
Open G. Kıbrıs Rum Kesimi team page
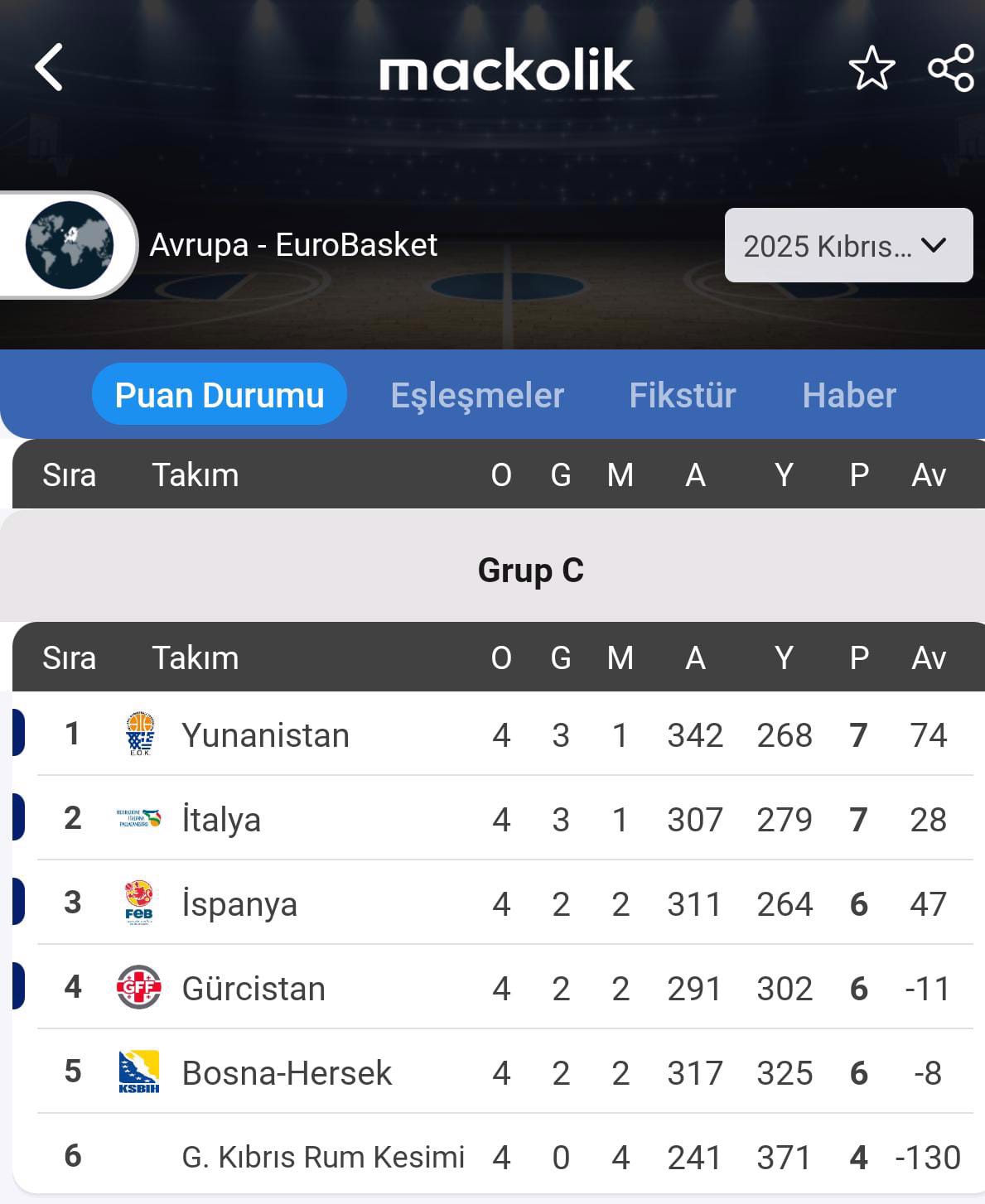[323, 1157]
